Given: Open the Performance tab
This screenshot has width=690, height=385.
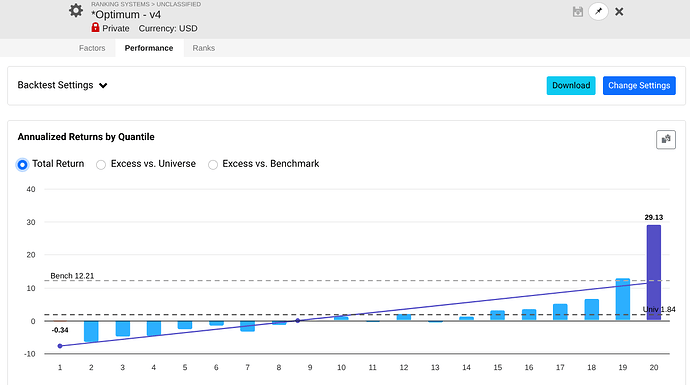Looking at the screenshot, I should [149, 48].
